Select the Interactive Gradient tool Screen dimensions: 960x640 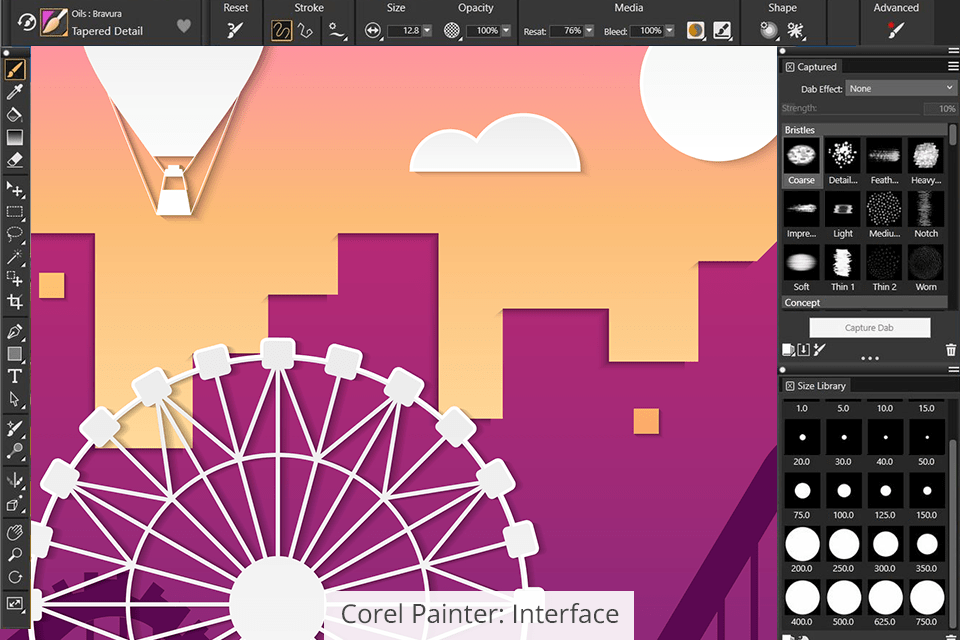15,138
